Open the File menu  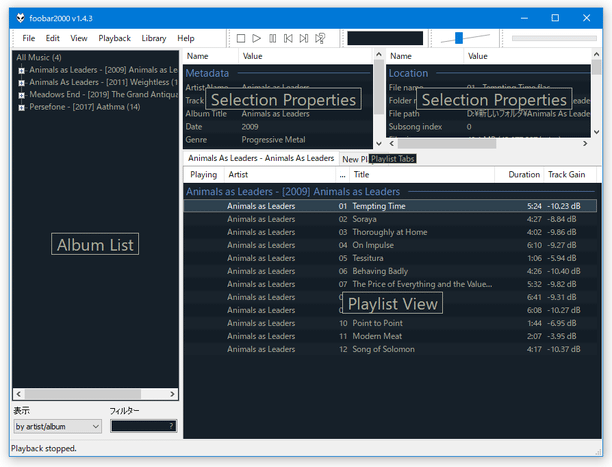(x=28, y=38)
